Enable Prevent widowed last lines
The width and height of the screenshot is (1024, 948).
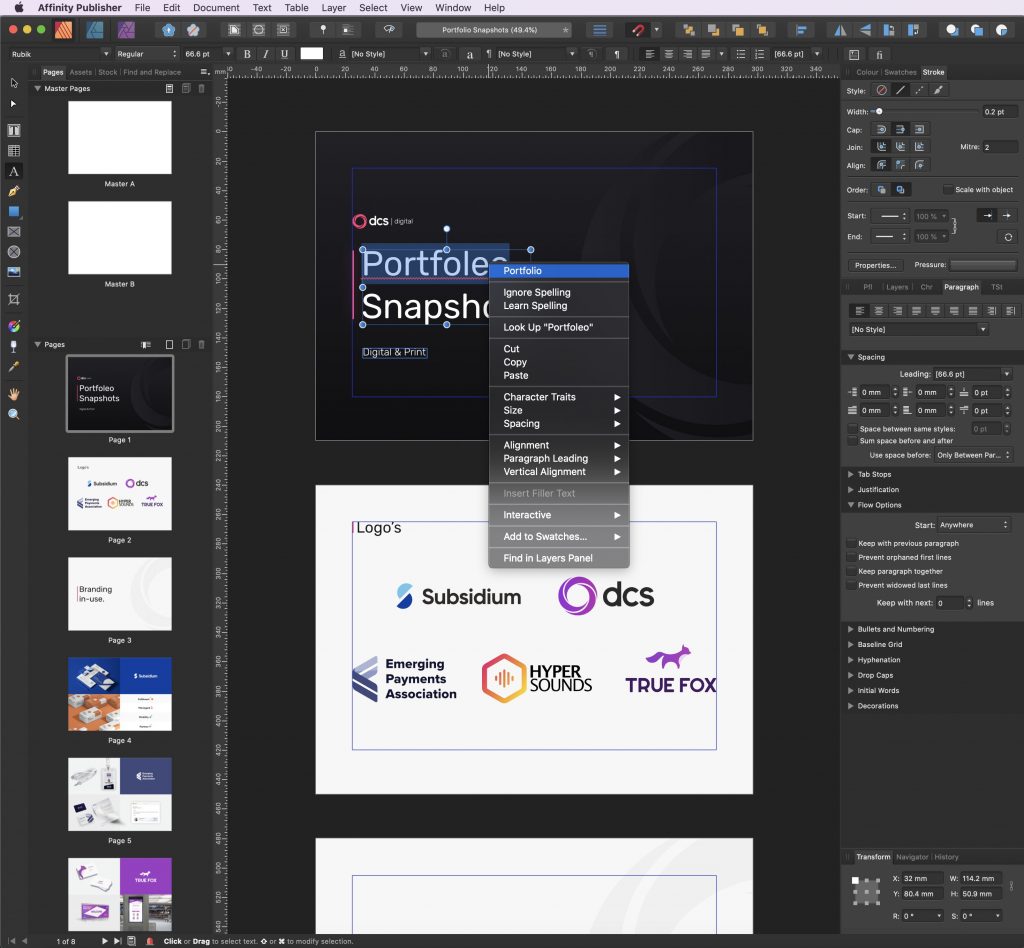click(x=852, y=585)
